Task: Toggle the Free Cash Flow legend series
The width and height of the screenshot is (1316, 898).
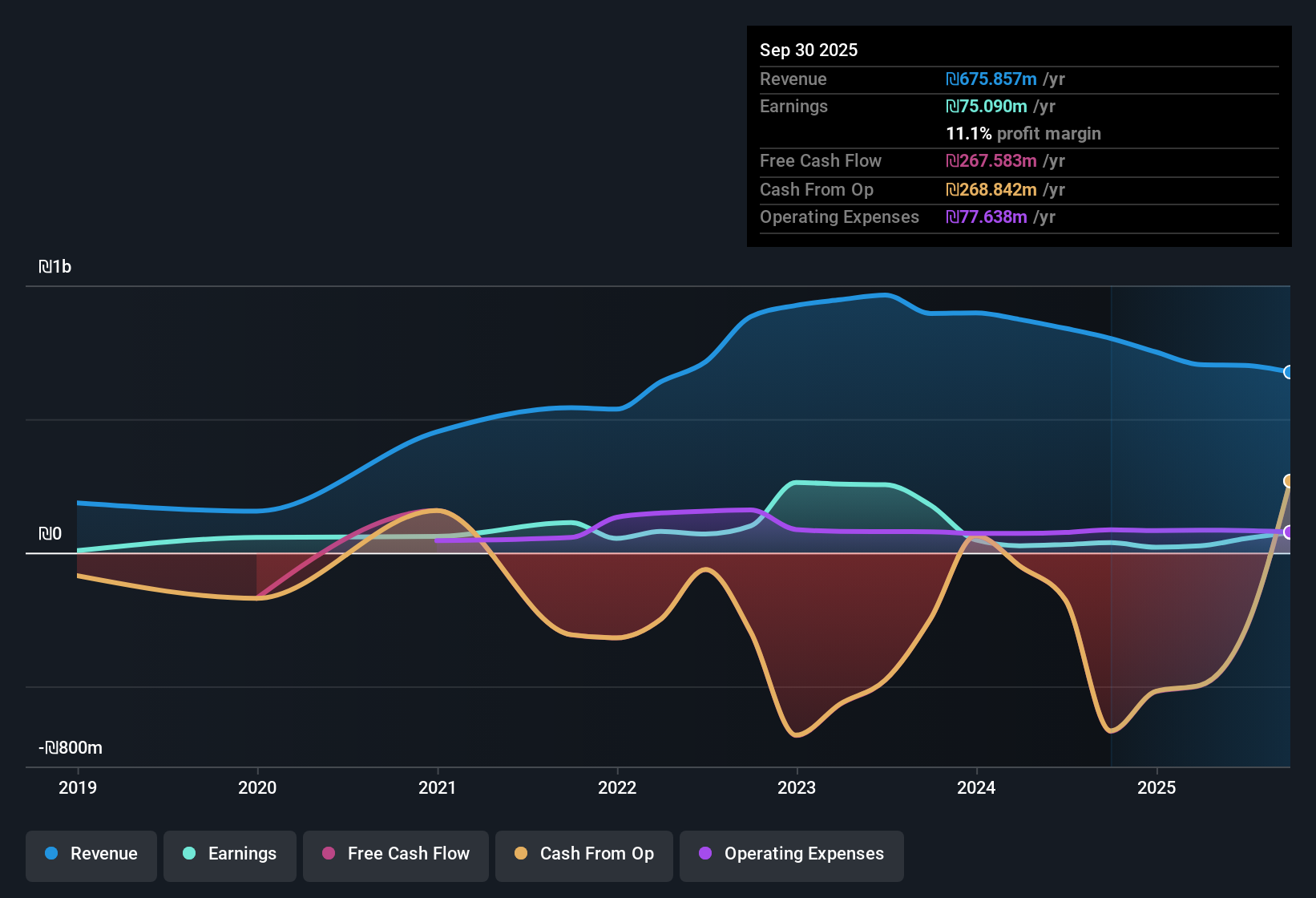Action: pos(396,854)
